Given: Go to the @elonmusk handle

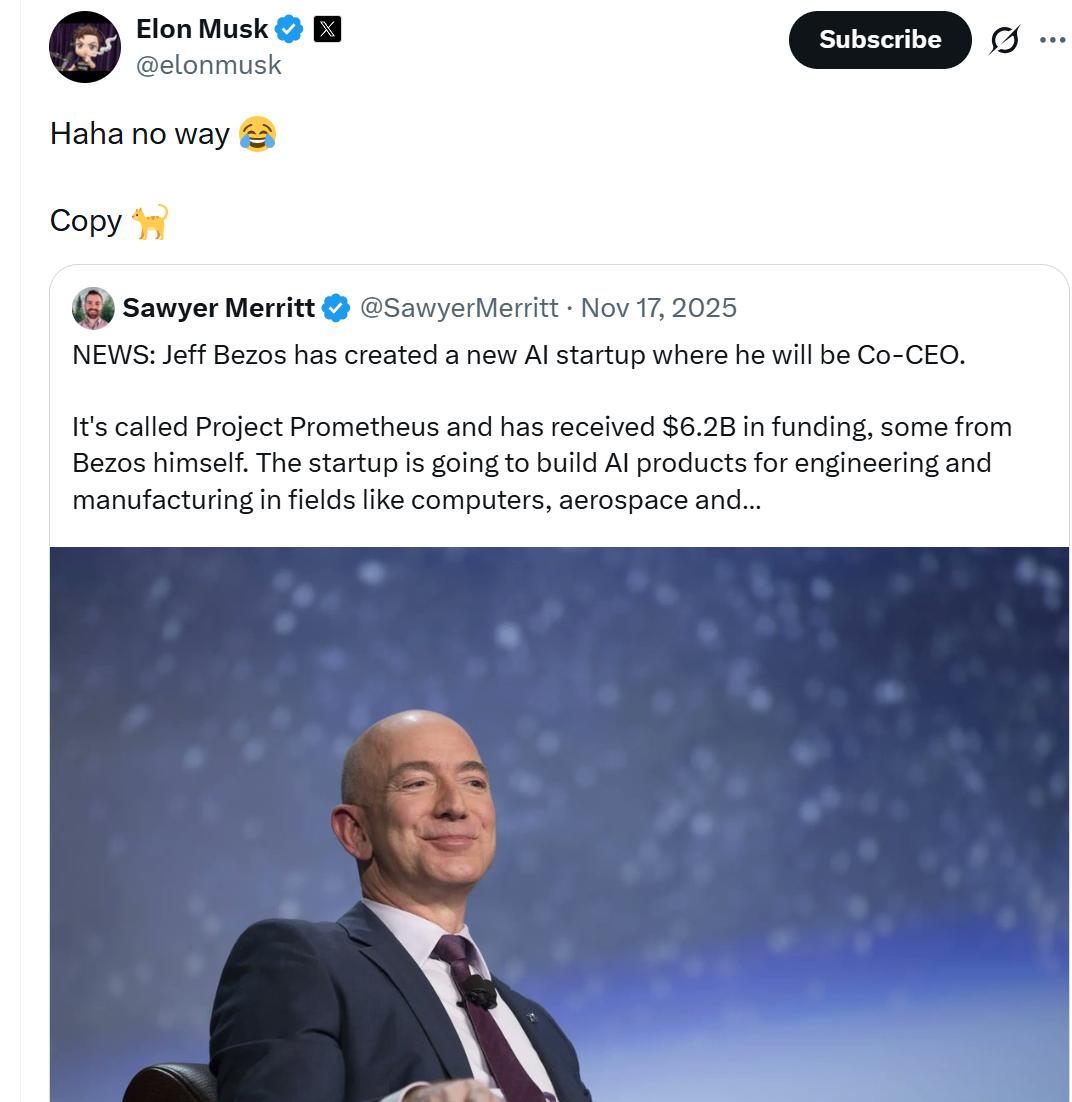Looking at the screenshot, I should pyautogui.click(x=208, y=65).
